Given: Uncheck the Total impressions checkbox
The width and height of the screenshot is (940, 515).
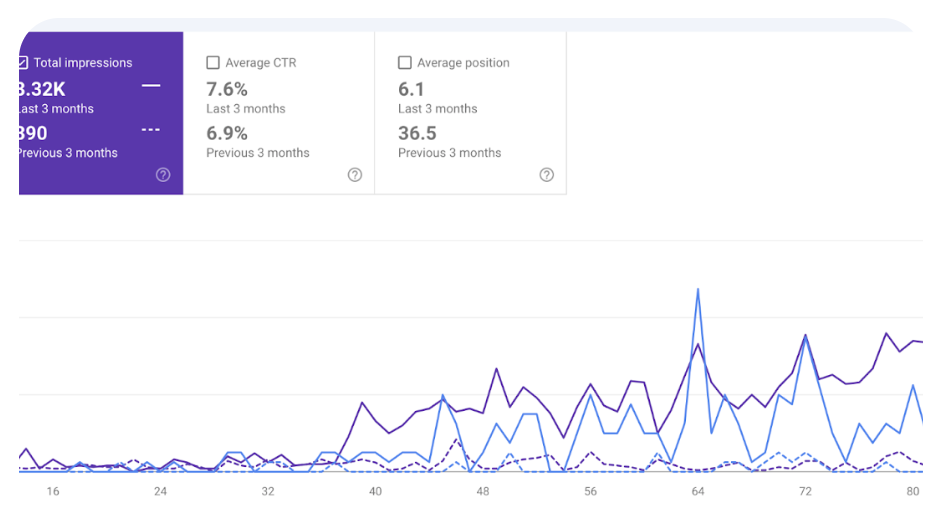Looking at the screenshot, I should (23, 62).
